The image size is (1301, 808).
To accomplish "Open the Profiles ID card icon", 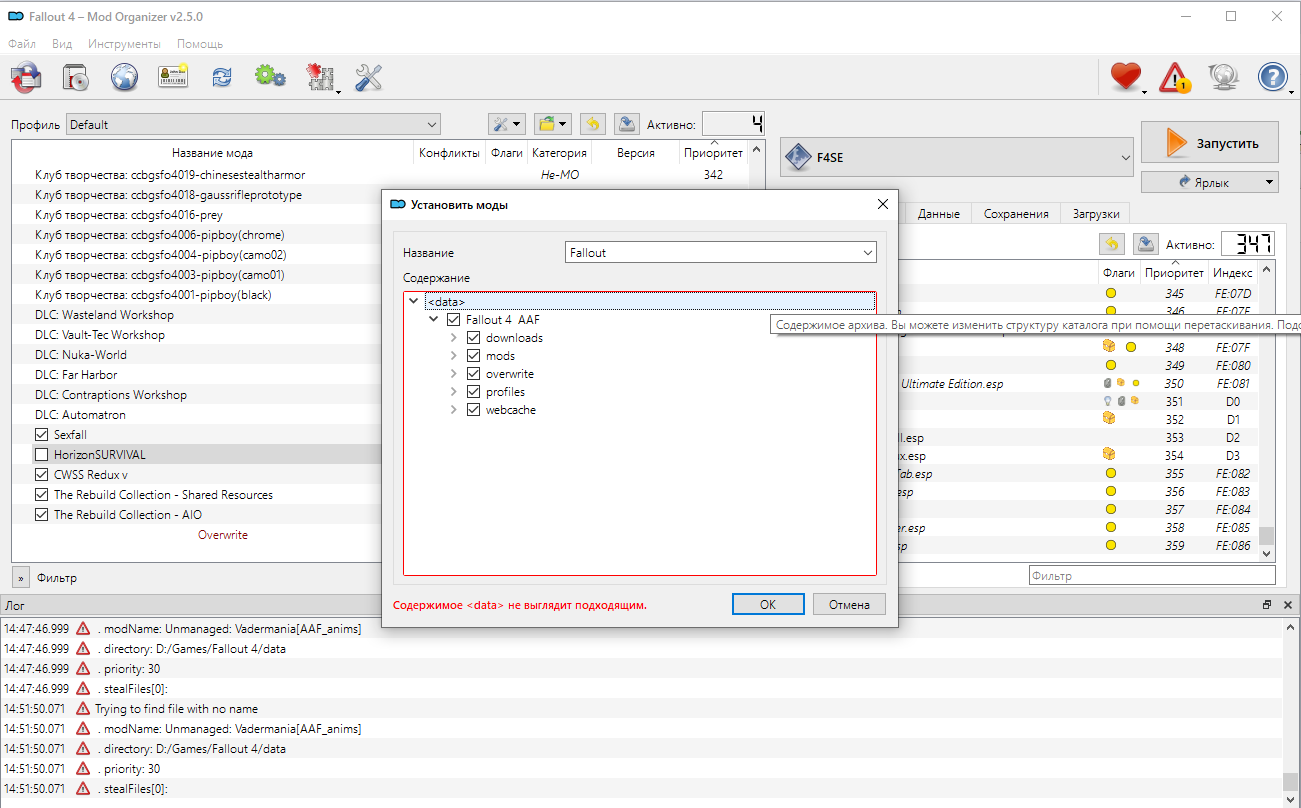I will pyautogui.click(x=173, y=77).
